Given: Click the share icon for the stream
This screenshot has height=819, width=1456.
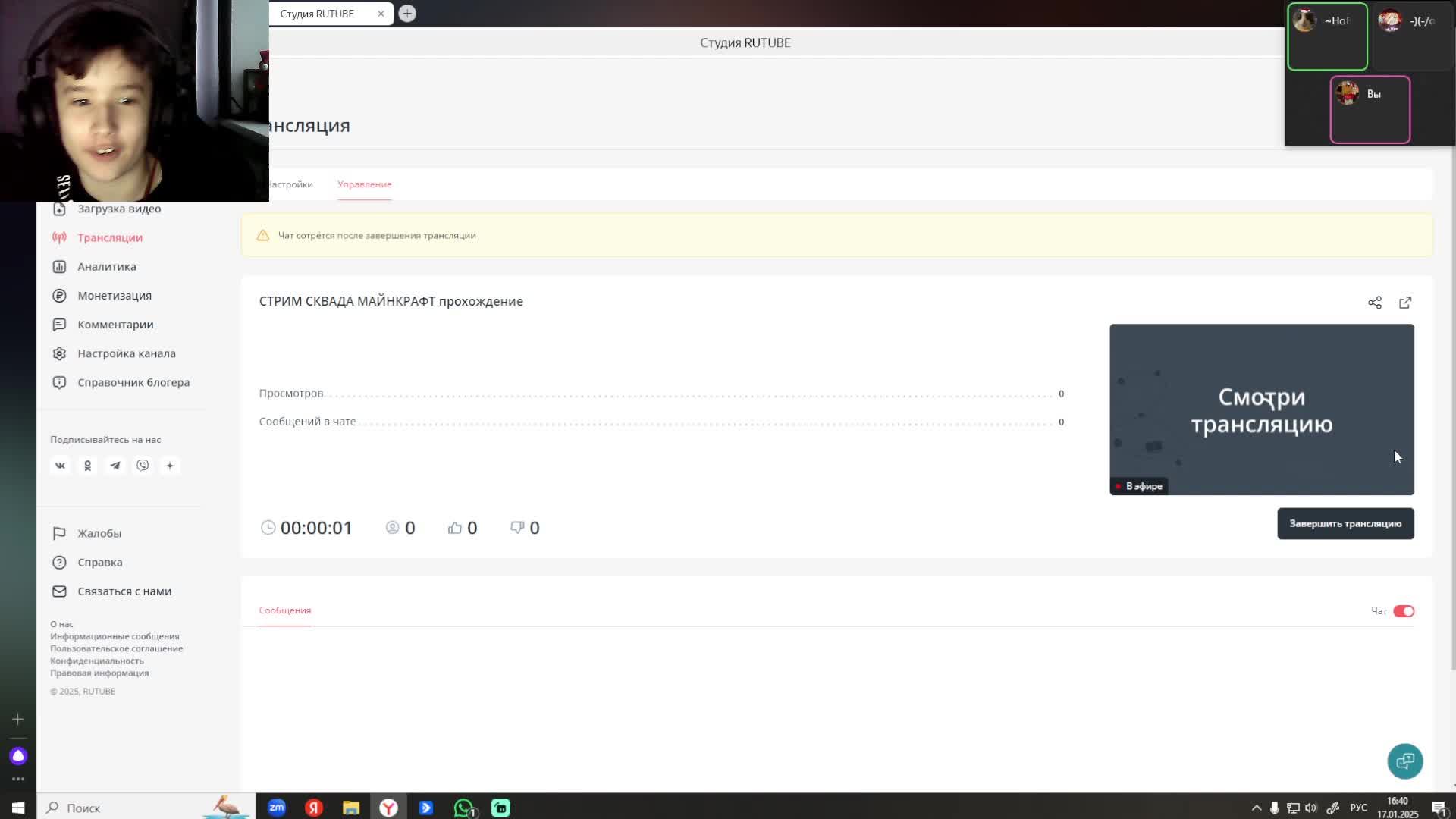Looking at the screenshot, I should 1375,303.
